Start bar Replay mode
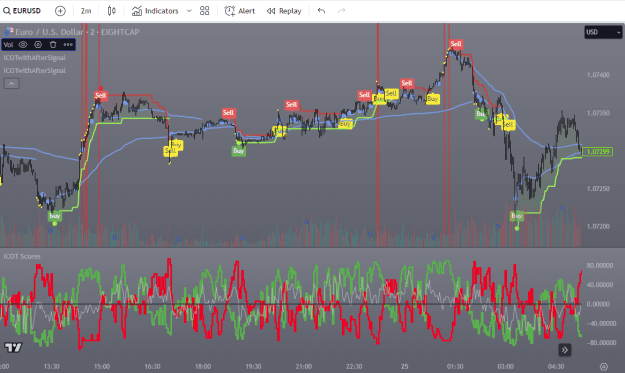Viewport: 625px width, 373px height. click(284, 11)
